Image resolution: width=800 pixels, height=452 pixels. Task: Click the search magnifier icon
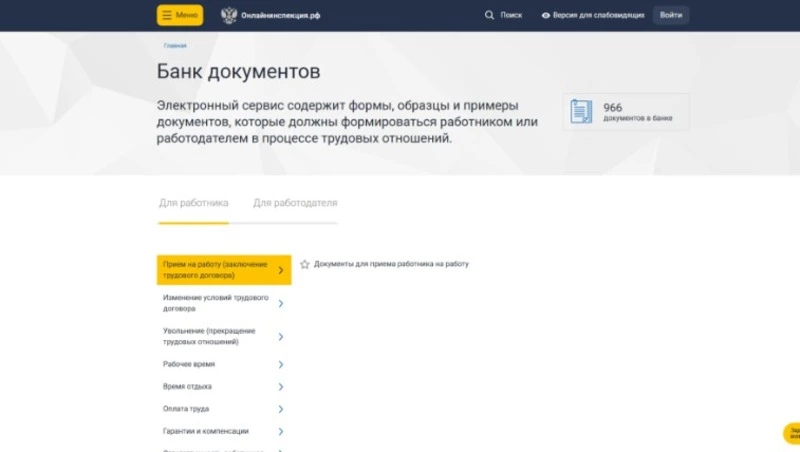489,16
